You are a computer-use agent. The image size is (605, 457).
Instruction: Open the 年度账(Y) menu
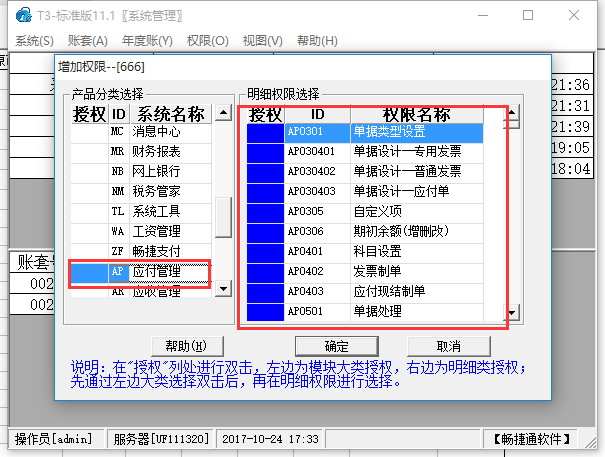(x=147, y=41)
